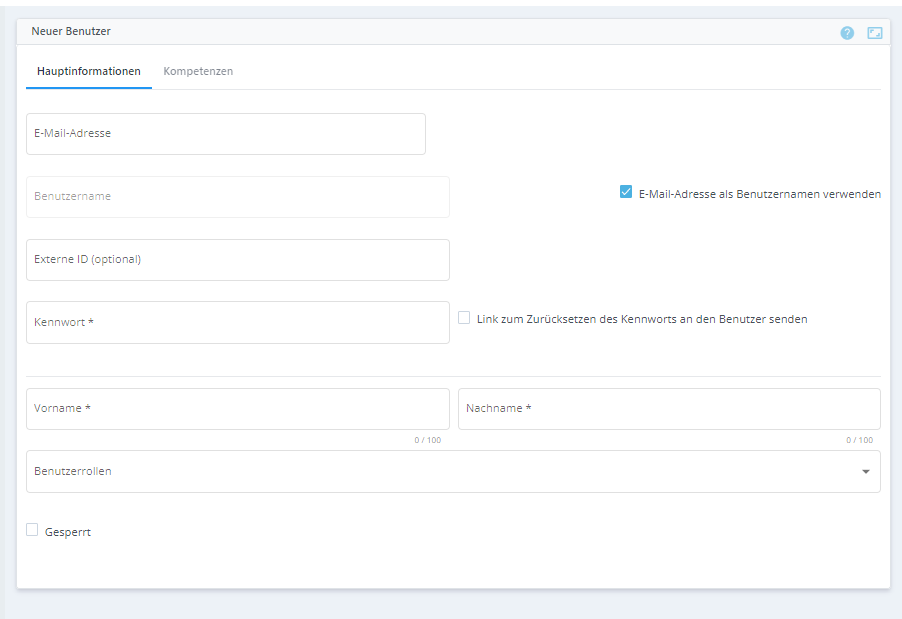Screen dimensions: 902x619
Task: Click the character counter below Vorname
Action: coord(427,440)
